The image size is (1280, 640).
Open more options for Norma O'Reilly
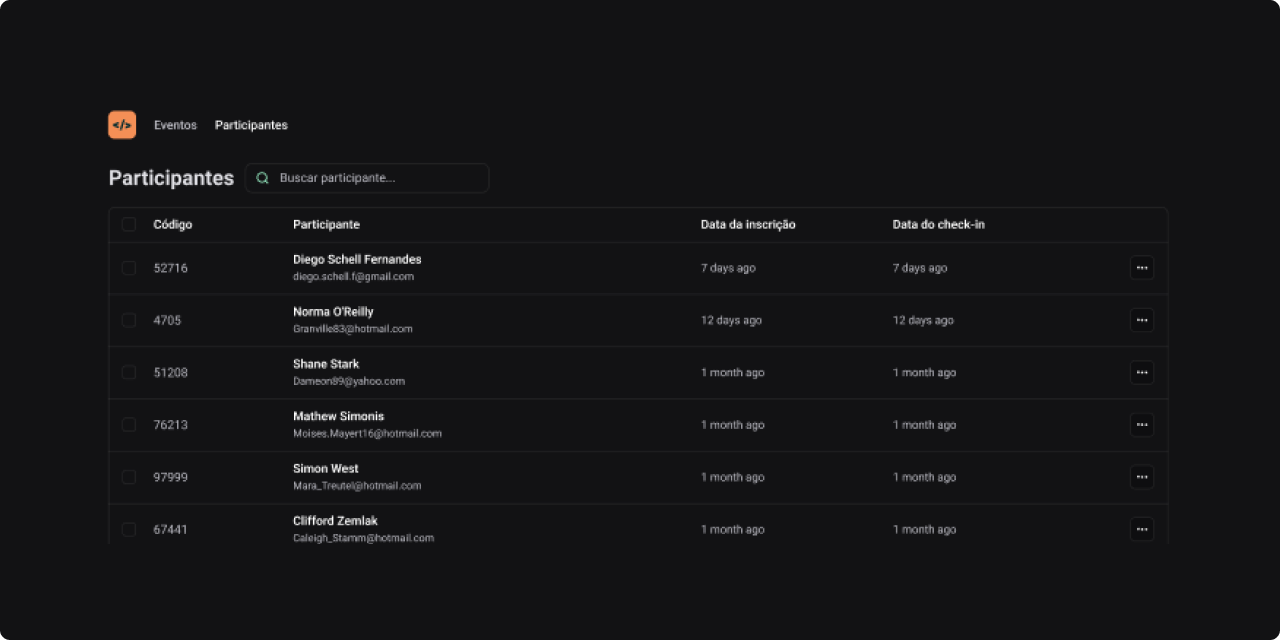[x=1141, y=320]
